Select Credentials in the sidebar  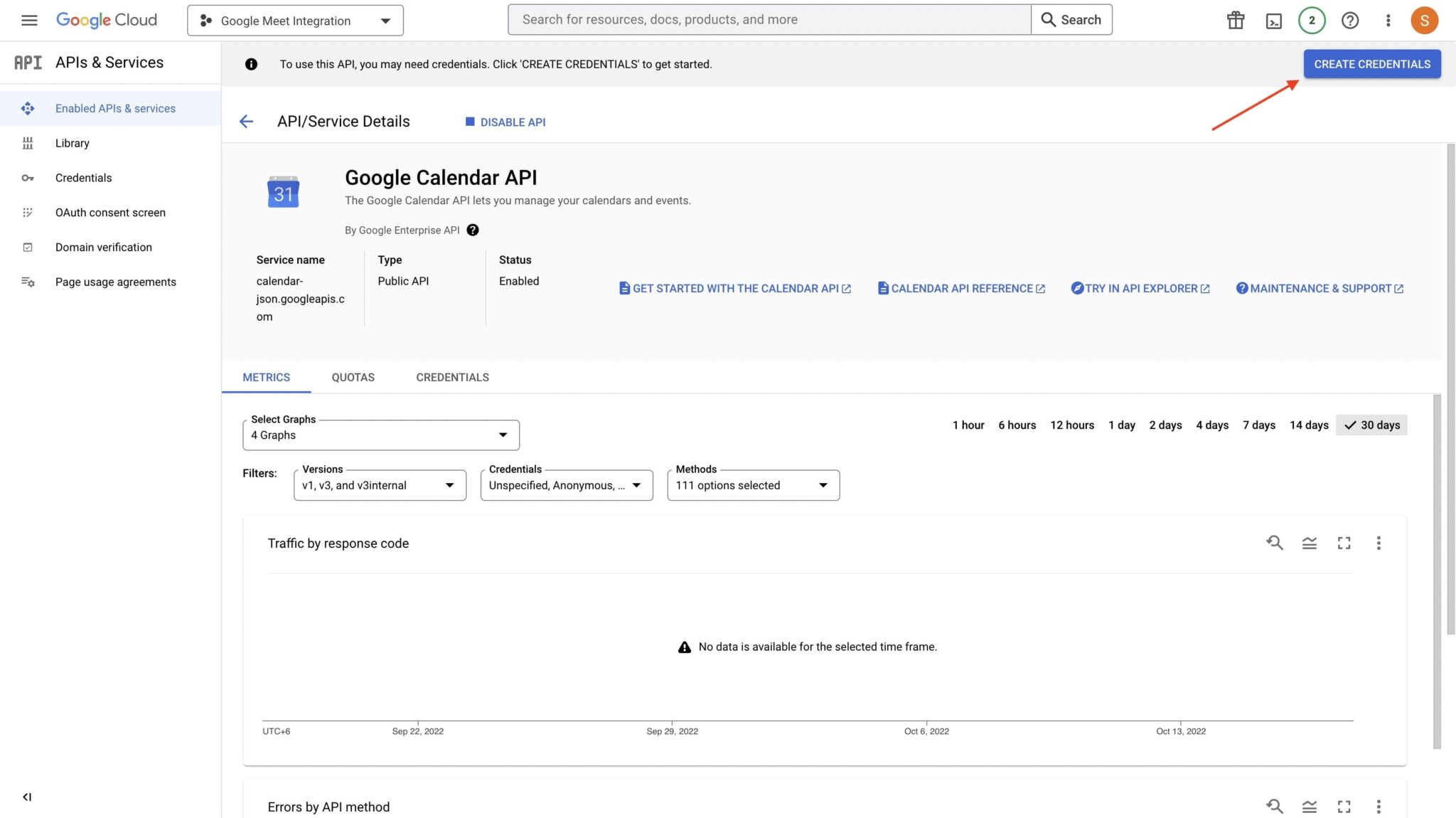(x=83, y=177)
